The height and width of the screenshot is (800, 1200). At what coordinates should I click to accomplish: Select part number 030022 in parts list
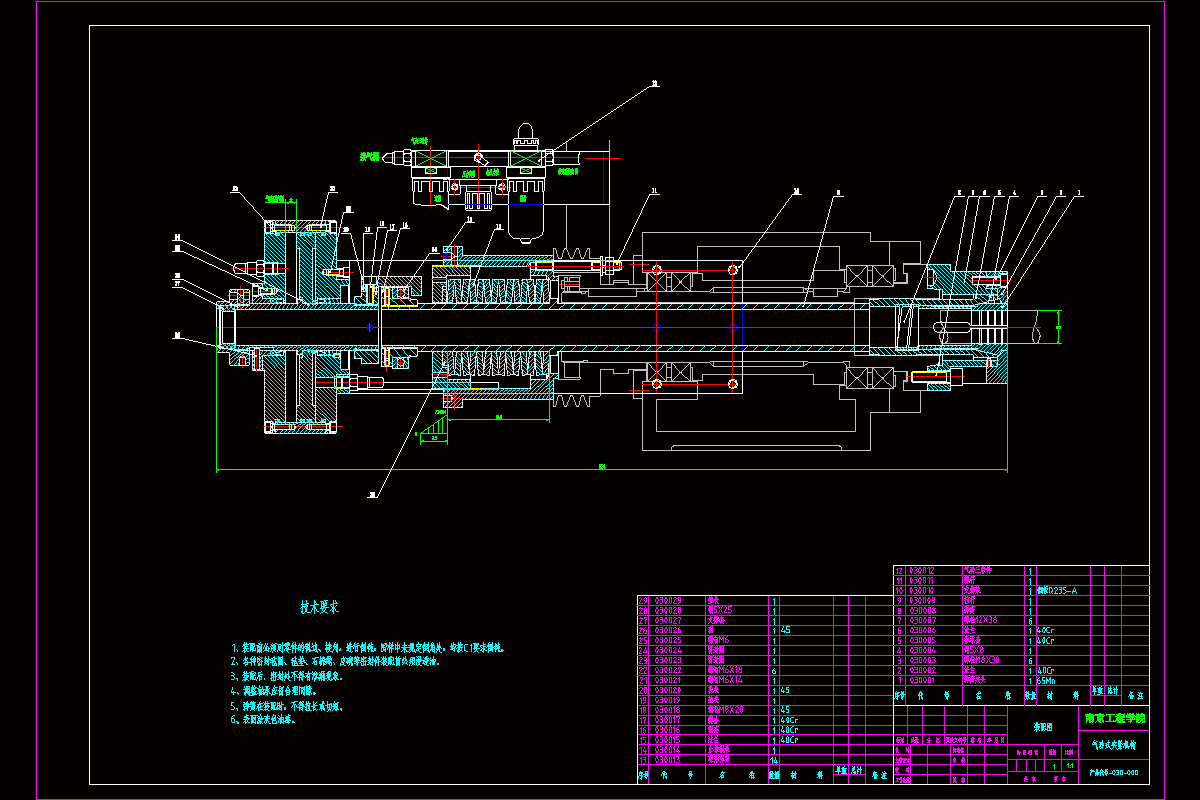[x=668, y=670]
